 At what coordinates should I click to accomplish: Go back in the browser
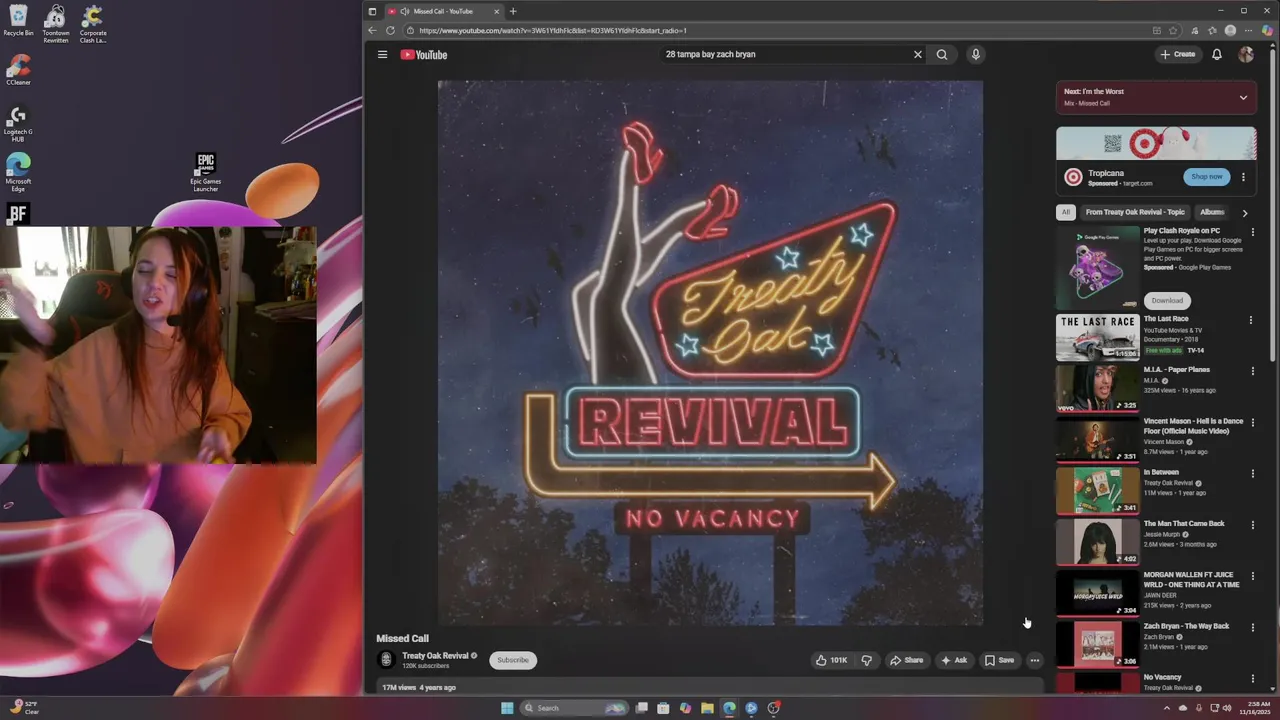click(x=372, y=30)
